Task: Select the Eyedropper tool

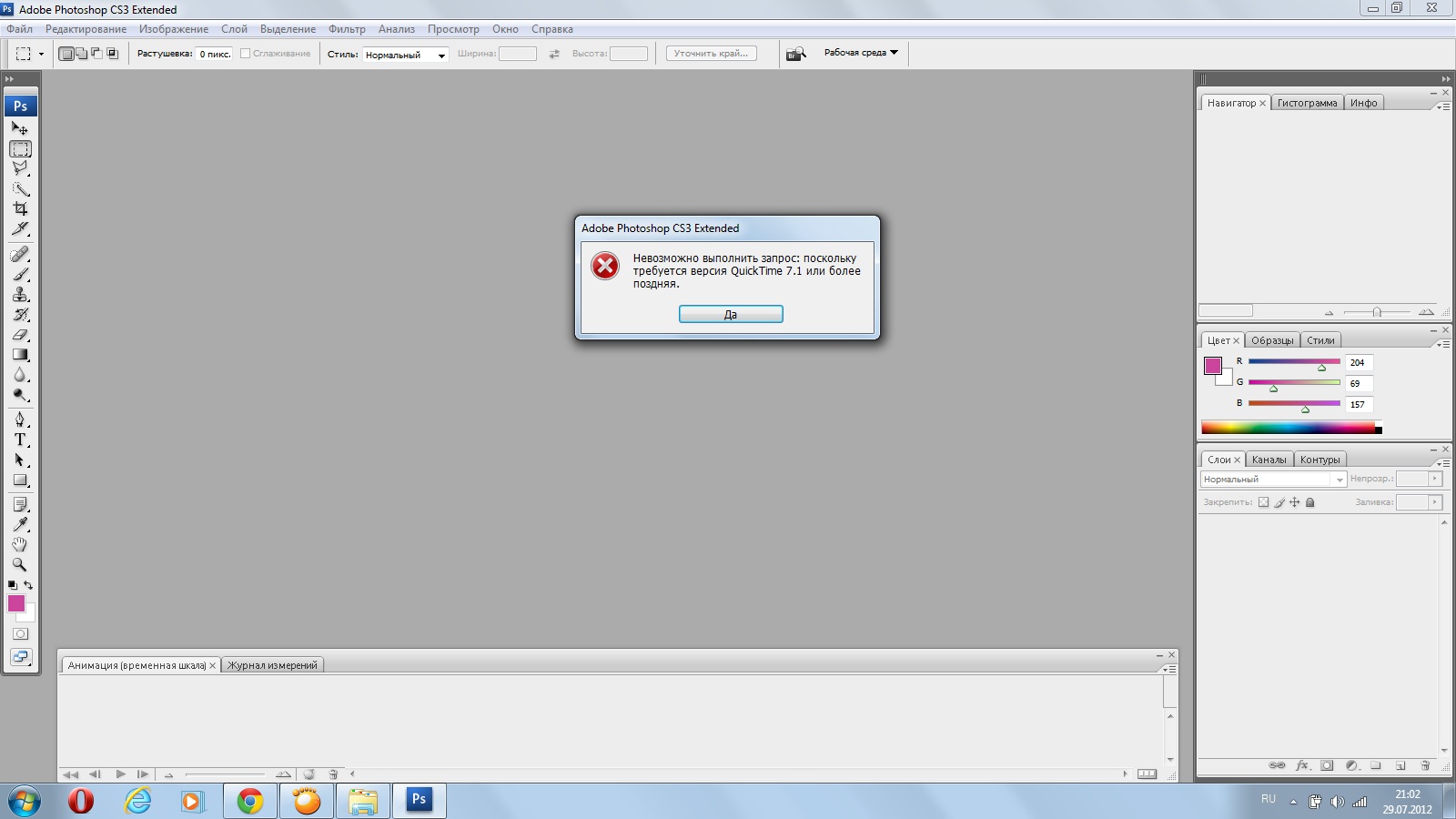Action: click(20, 524)
